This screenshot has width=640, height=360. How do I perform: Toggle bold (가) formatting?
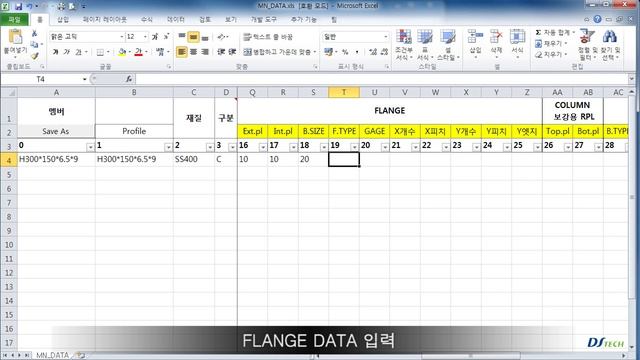(x=56, y=52)
